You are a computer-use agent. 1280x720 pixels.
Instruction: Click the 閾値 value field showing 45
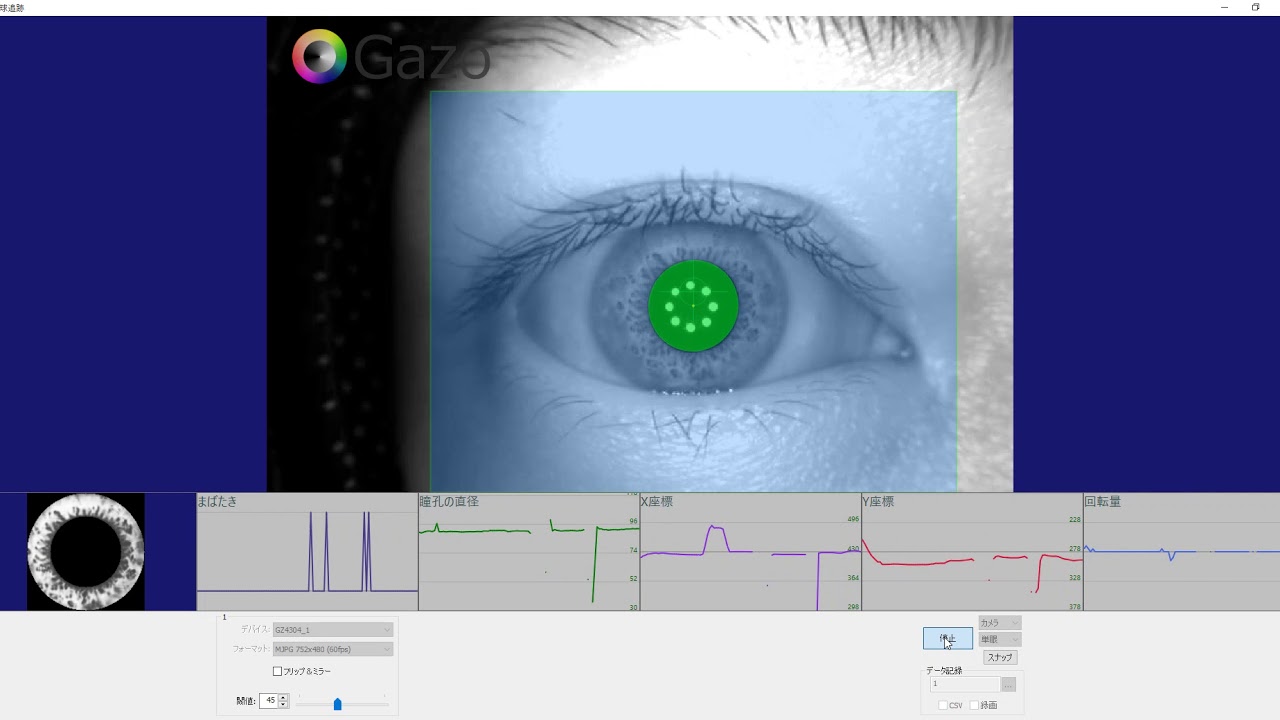tap(268, 701)
